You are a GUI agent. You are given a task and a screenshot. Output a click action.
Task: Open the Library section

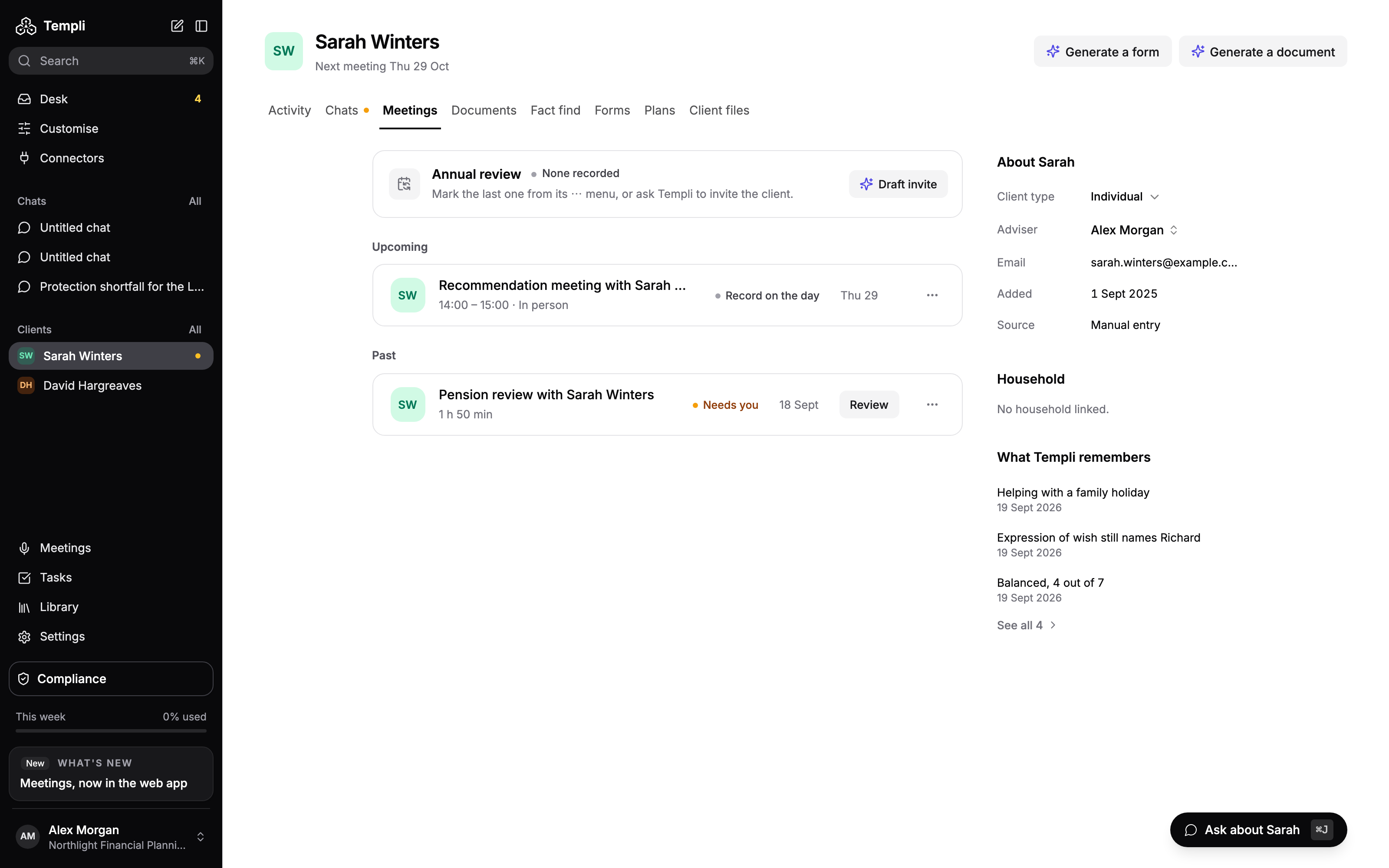(x=111, y=607)
